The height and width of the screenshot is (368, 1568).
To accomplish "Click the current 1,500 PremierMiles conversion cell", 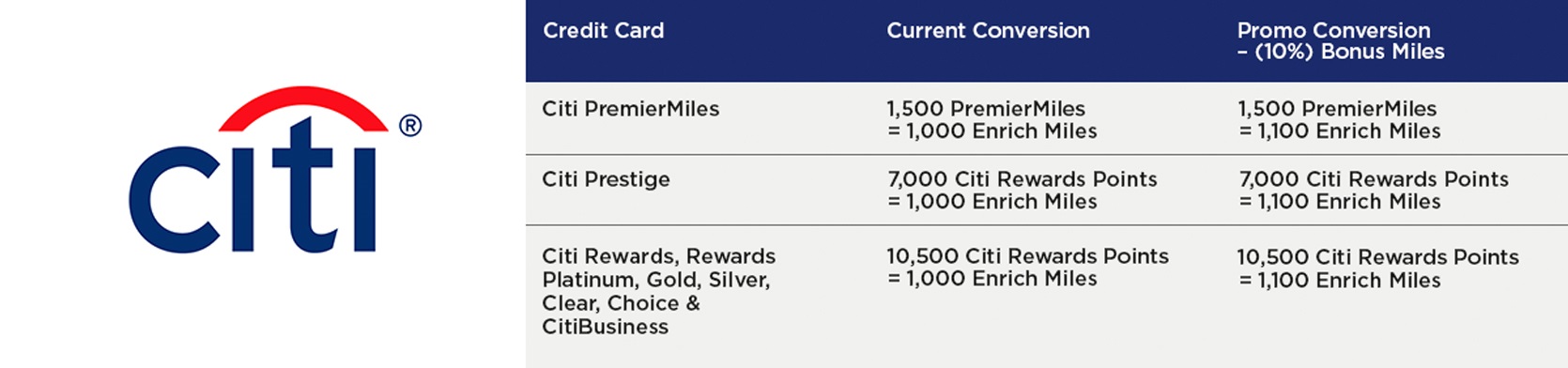I will (x=992, y=120).
